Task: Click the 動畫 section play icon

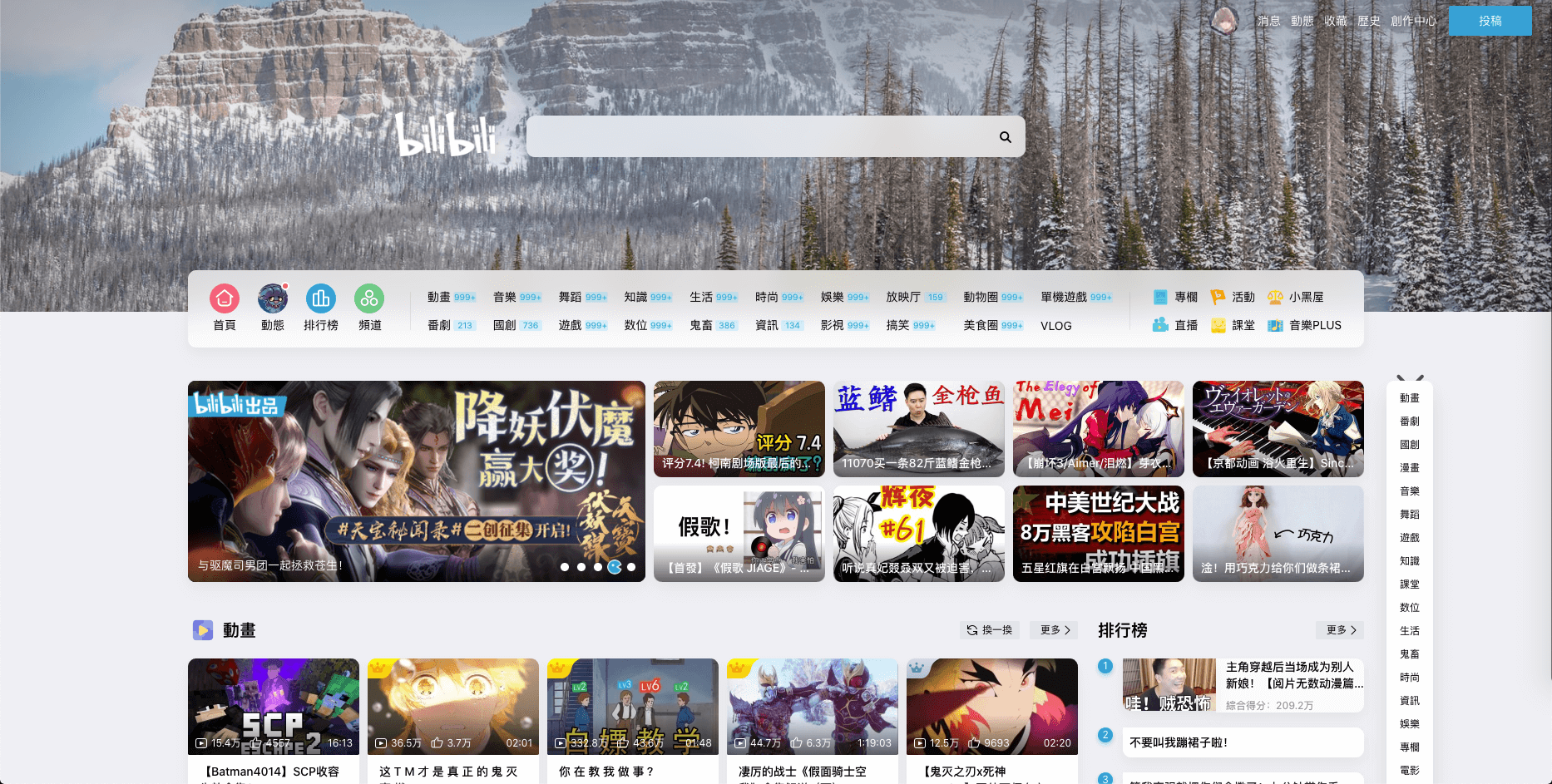Action: coord(203,630)
